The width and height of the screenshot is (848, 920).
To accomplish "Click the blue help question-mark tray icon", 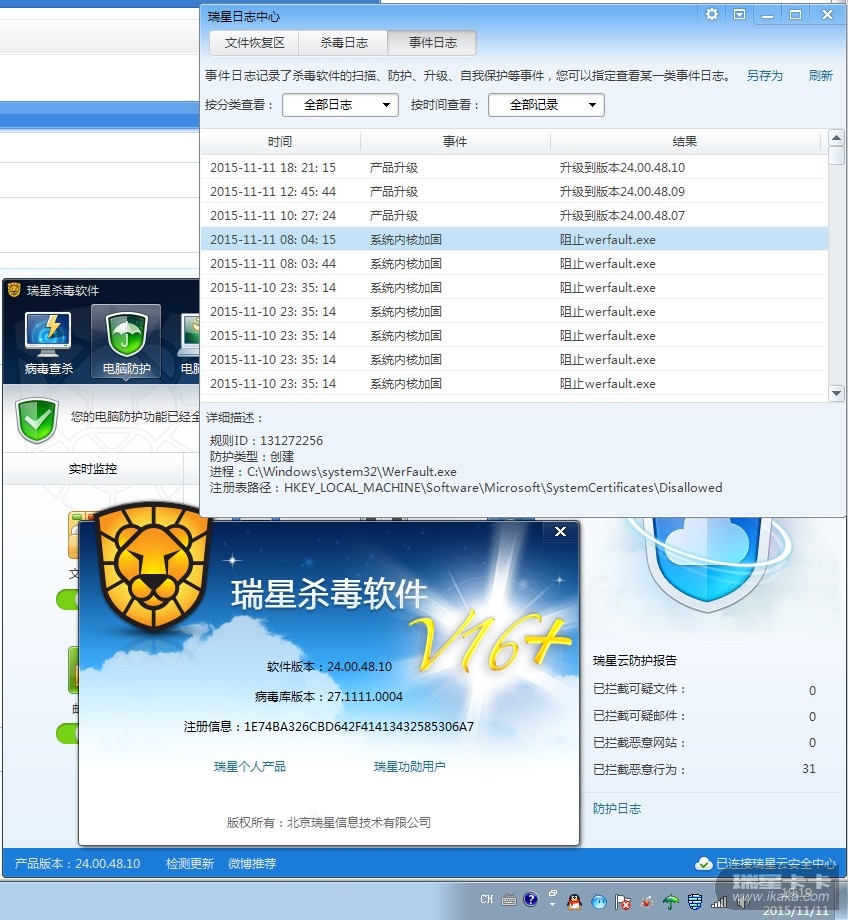I will click(530, 899).
